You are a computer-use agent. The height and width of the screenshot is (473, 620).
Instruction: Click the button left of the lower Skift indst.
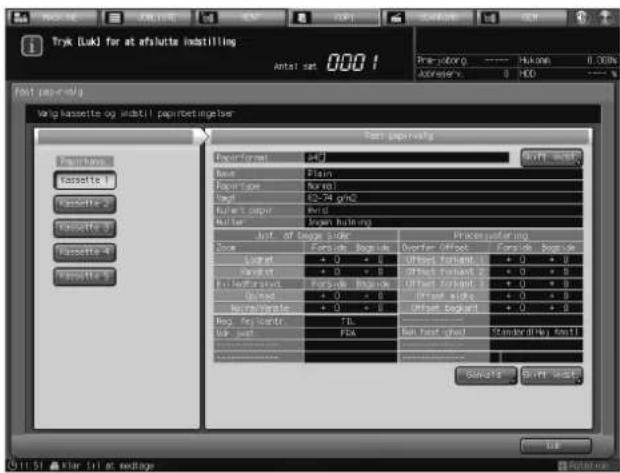(486, 375)
